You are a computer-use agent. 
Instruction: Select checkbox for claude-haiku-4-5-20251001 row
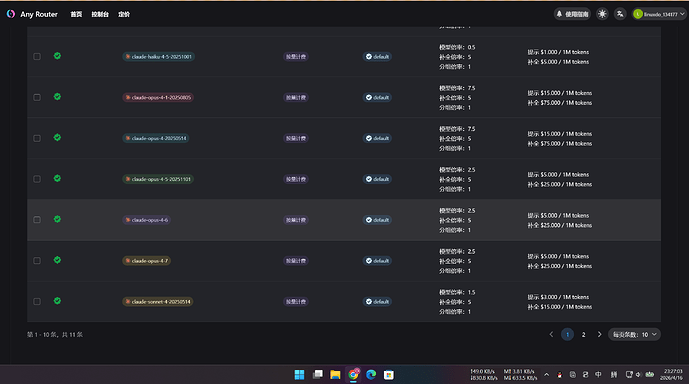[37, 57]
